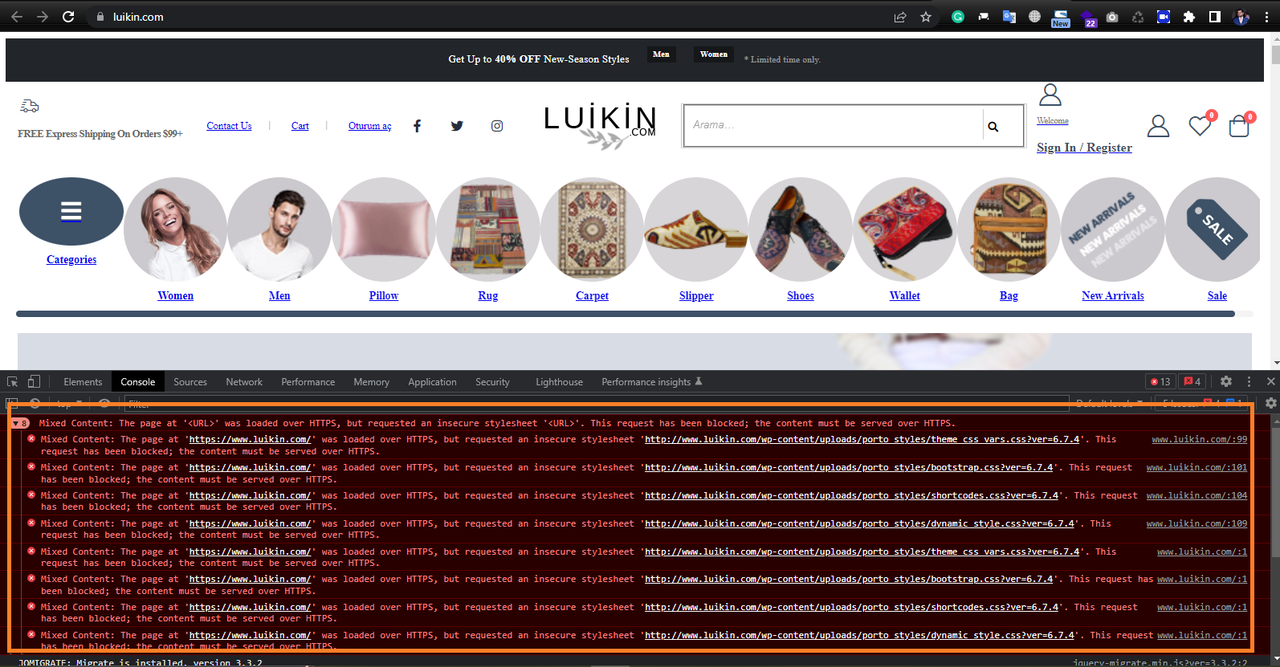Open the DevTools more options menu

(x=1249, y=382)
